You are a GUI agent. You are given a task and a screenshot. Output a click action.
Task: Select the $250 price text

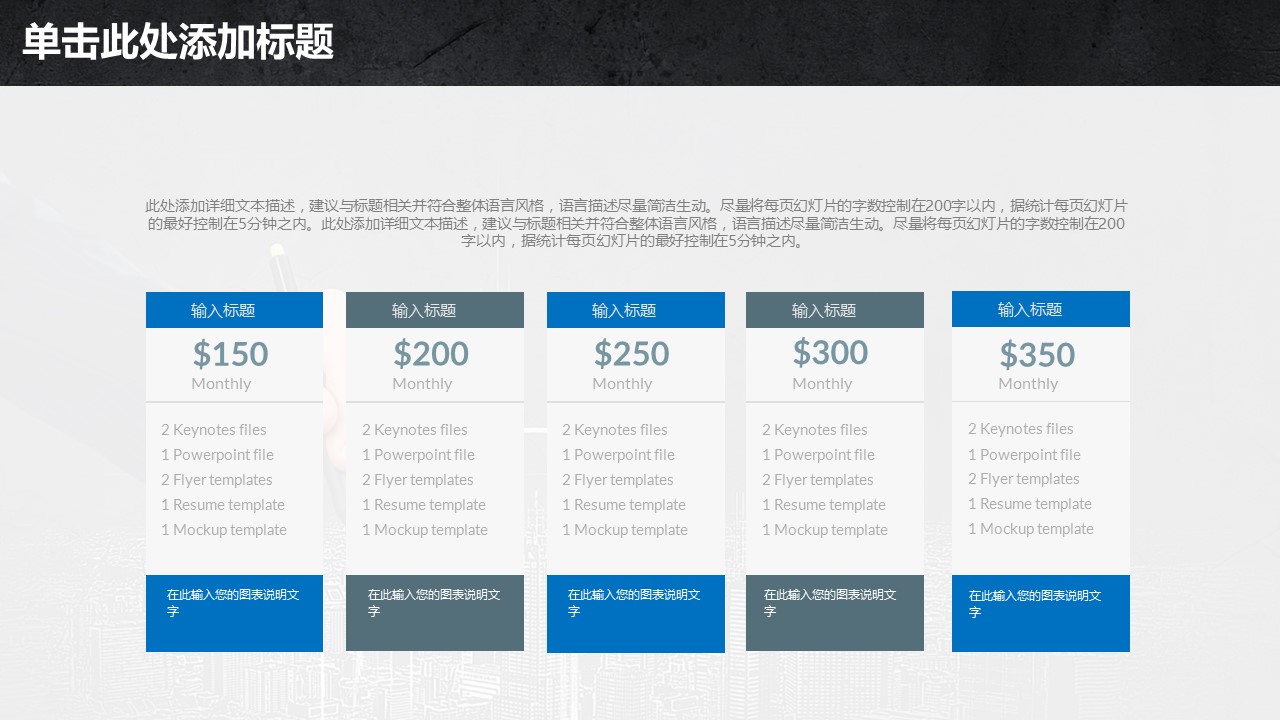(632, 354)
